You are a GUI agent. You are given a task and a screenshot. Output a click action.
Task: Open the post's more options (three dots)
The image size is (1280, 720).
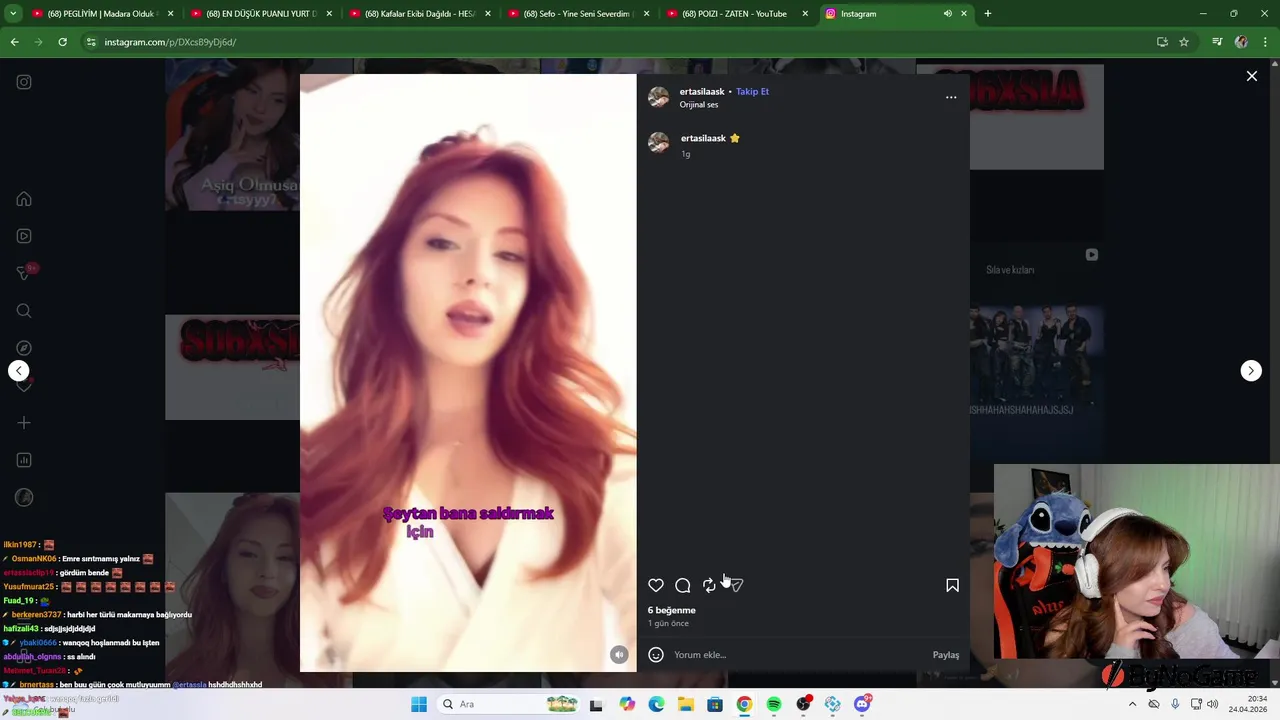tap(951, 97)
